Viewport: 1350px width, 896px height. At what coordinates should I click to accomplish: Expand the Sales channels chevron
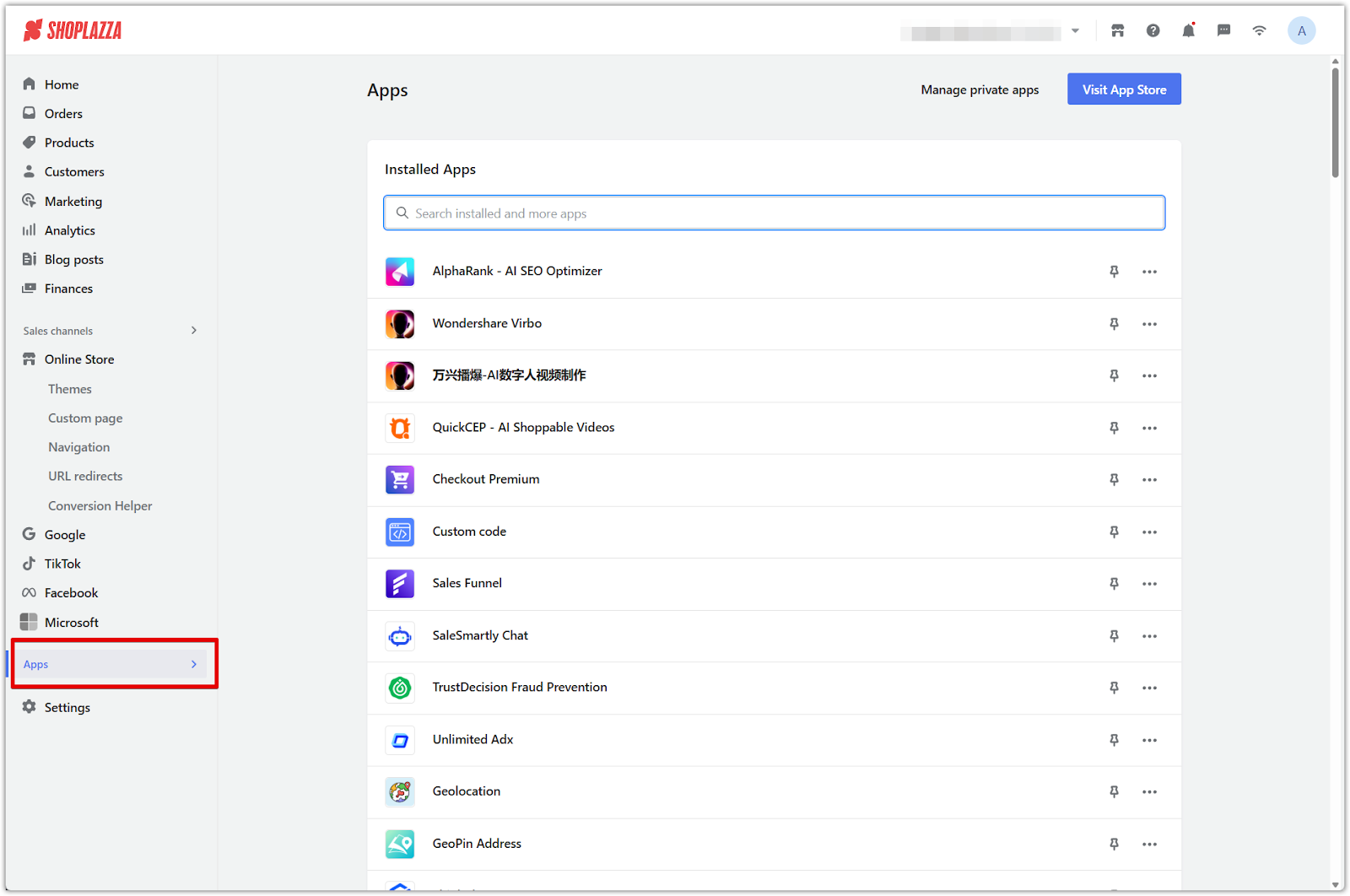[194, 330]
